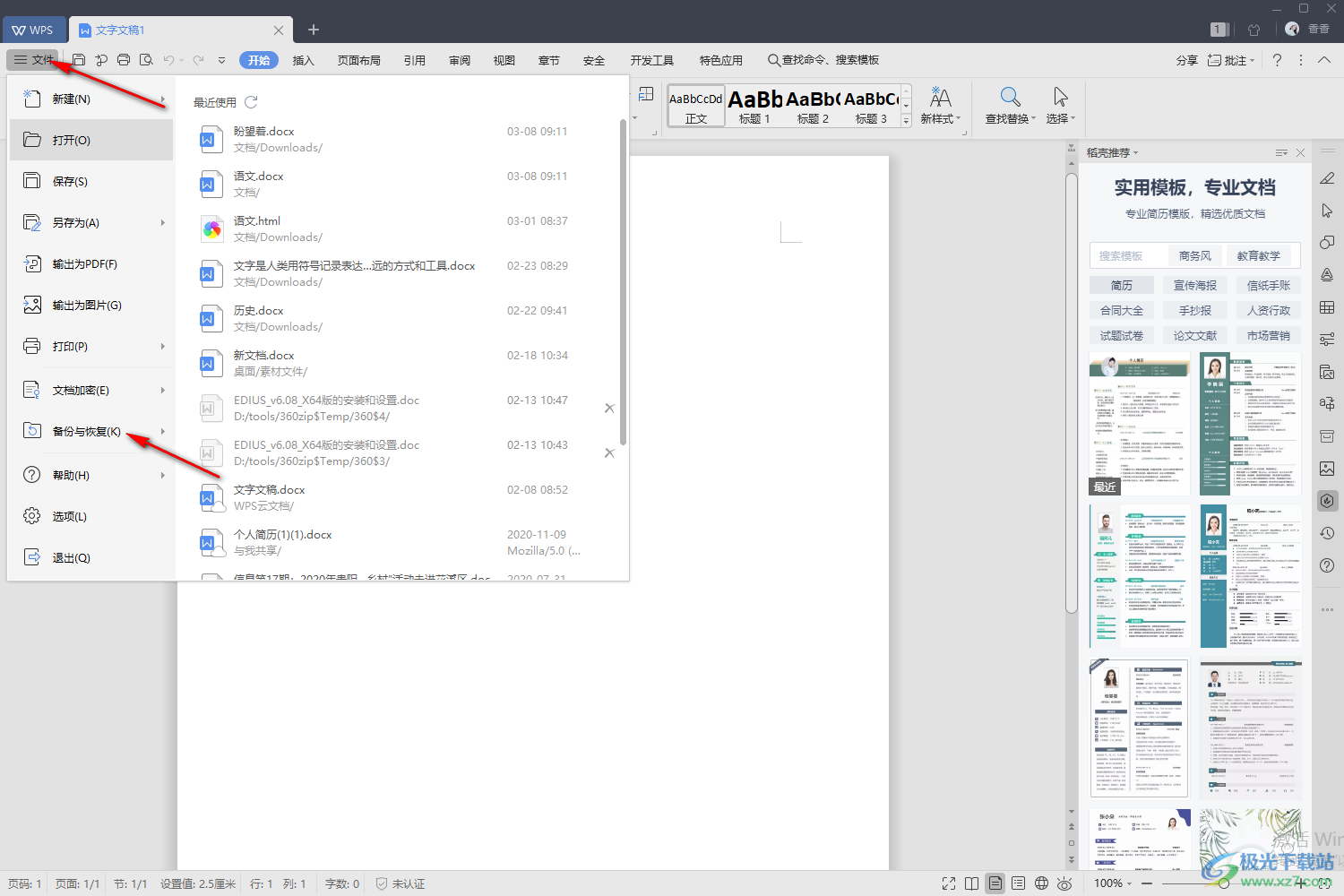Close the template recommendation panel

pos(1300,153)
